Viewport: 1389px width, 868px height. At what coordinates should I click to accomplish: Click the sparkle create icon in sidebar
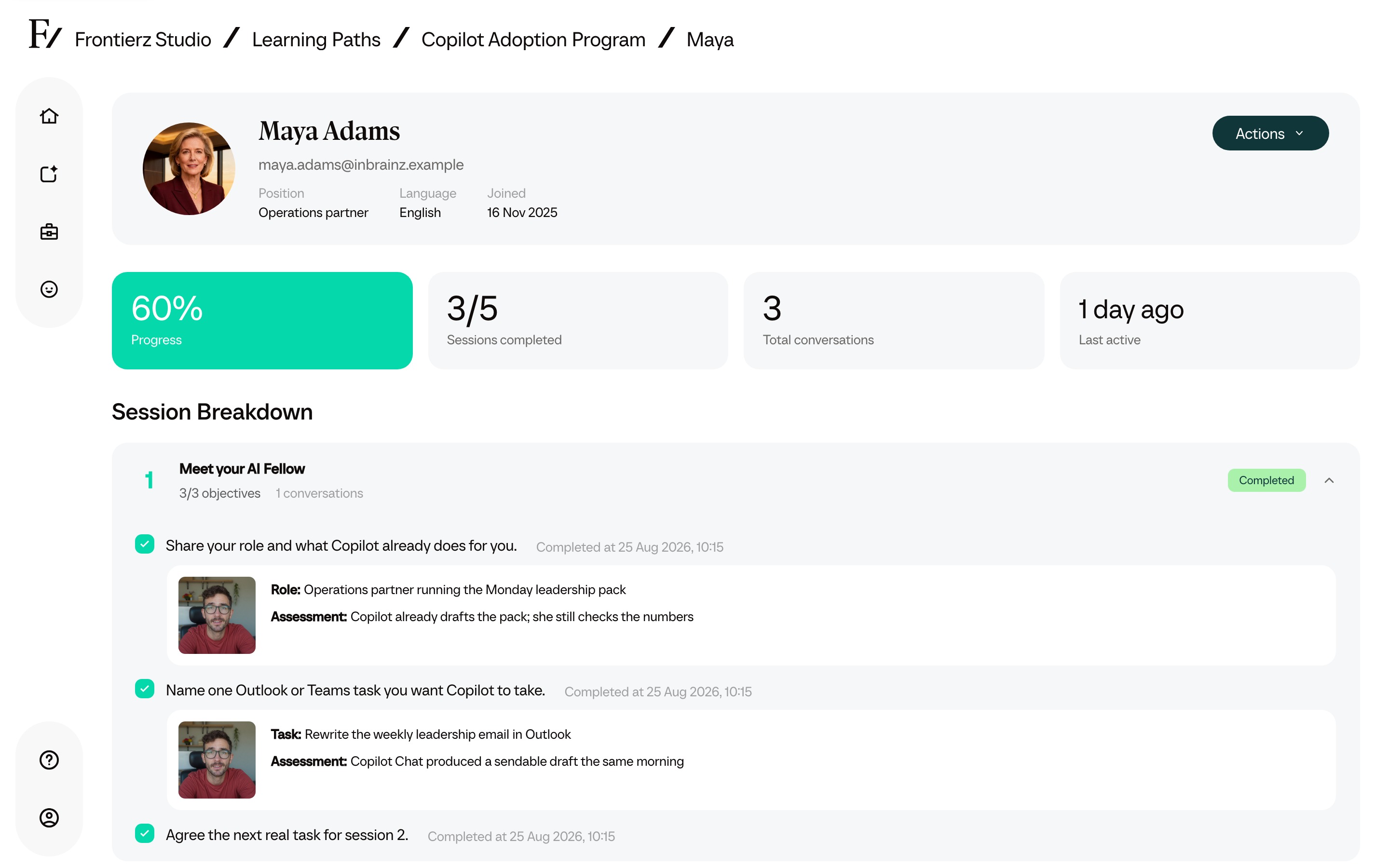pyautogui.click(x=49, y=174)
